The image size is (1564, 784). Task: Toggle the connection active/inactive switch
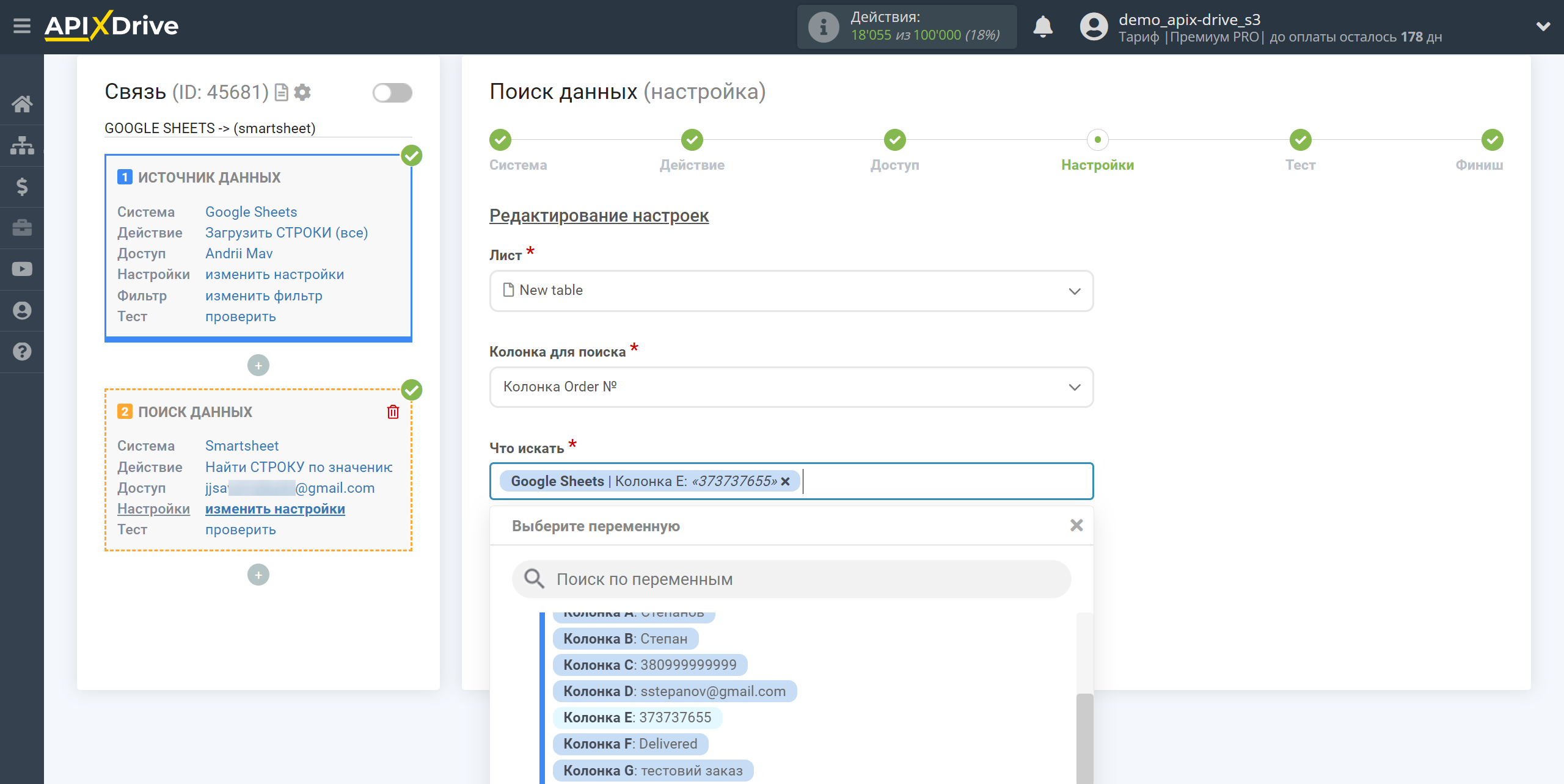tap(392, 93)
